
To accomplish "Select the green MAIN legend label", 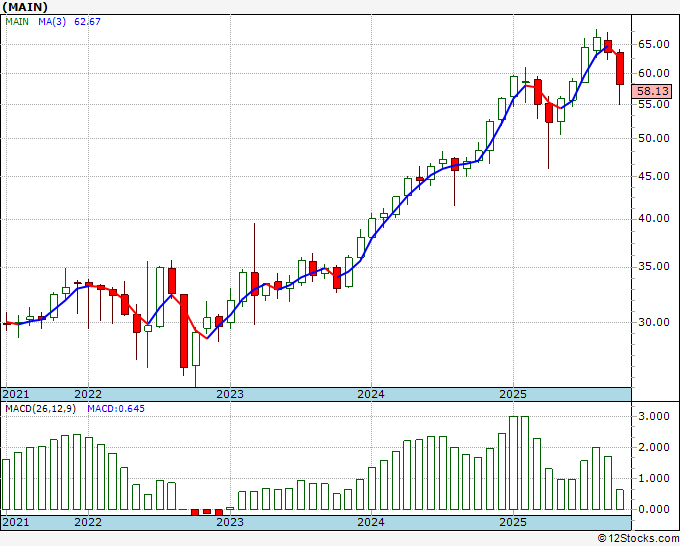I will click(x=17, y=22).
